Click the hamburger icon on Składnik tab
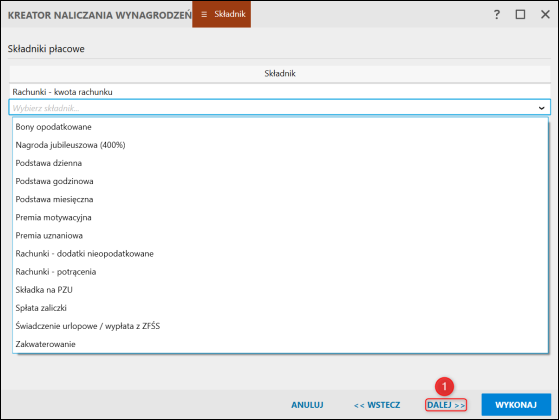 [204, 14]
